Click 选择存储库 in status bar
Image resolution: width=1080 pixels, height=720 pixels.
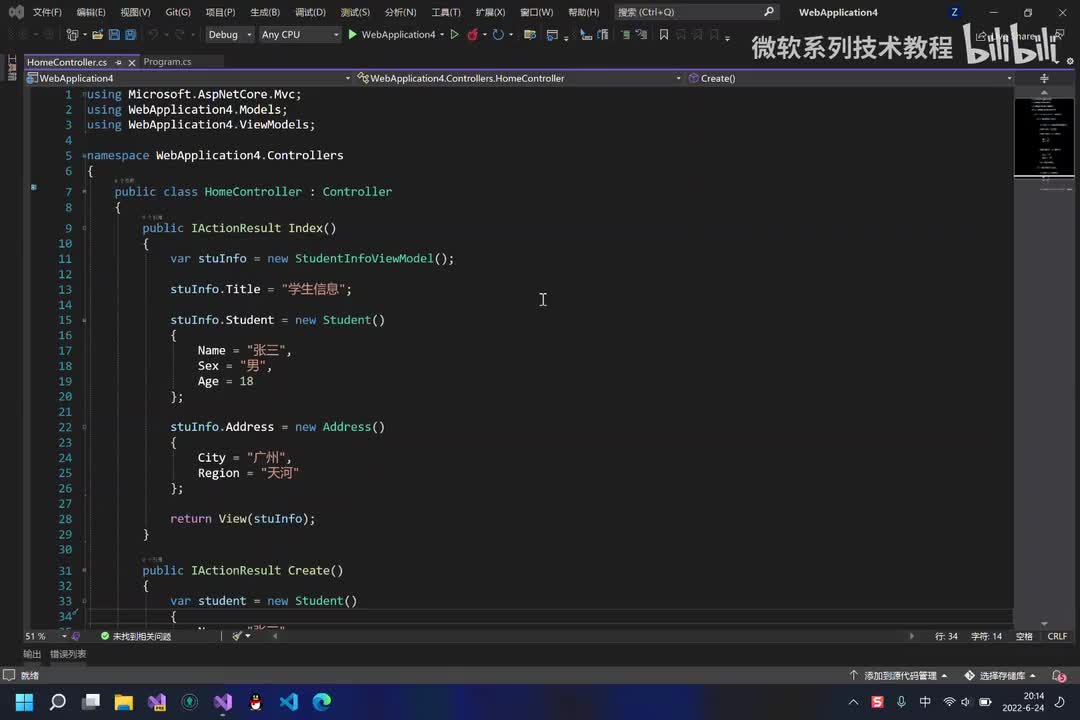tap(1001, 675)
